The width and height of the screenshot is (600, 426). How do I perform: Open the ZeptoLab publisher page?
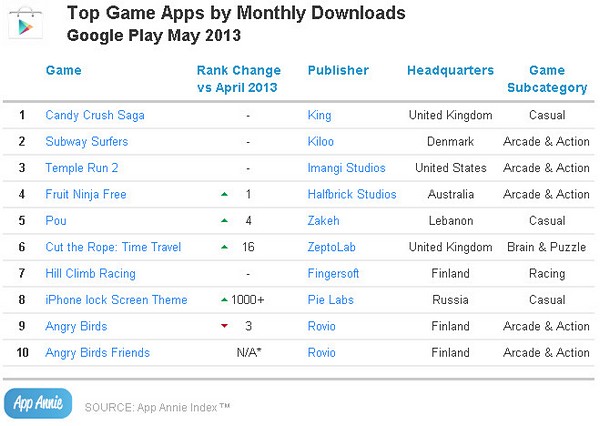pos(332,247)
